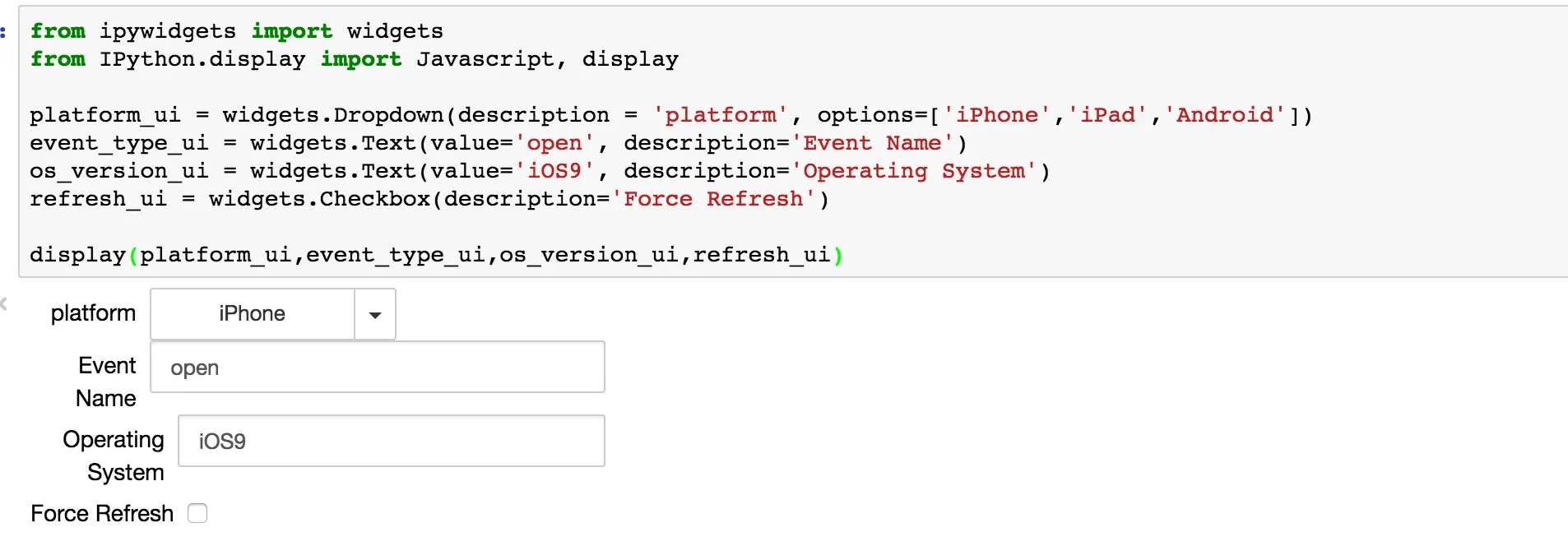Click the iPhone value in platform dropdown
The image size is (1568, 546).
(x=252, y=314)
